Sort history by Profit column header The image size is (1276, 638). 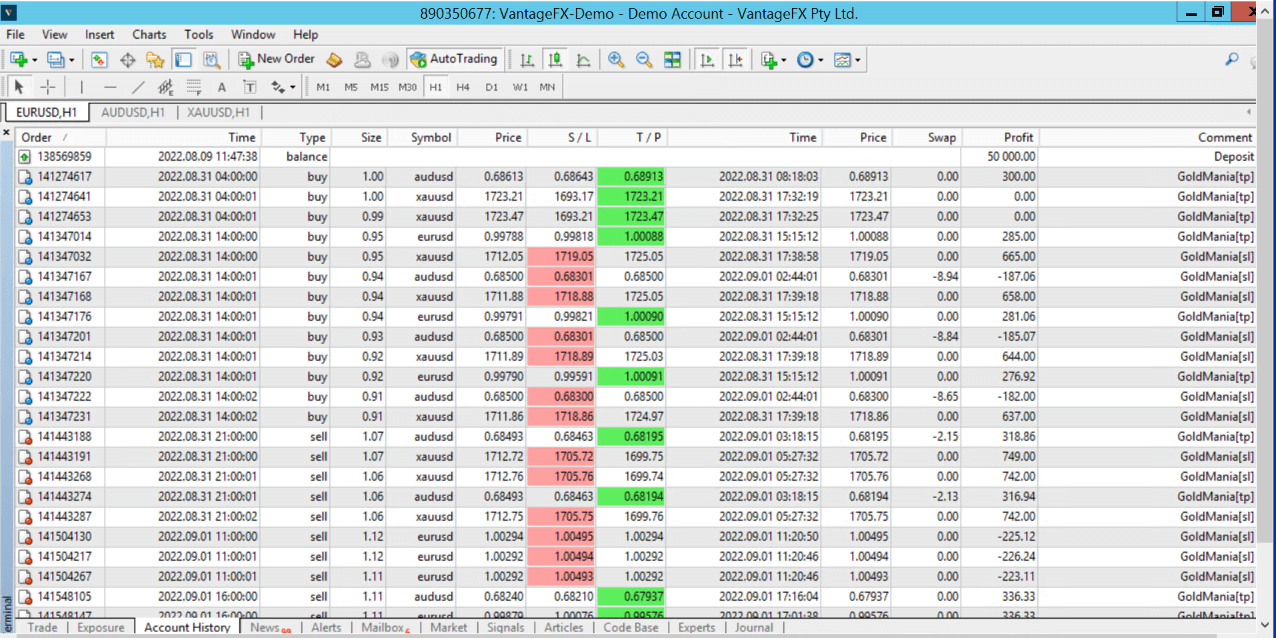coord(1018,137)
